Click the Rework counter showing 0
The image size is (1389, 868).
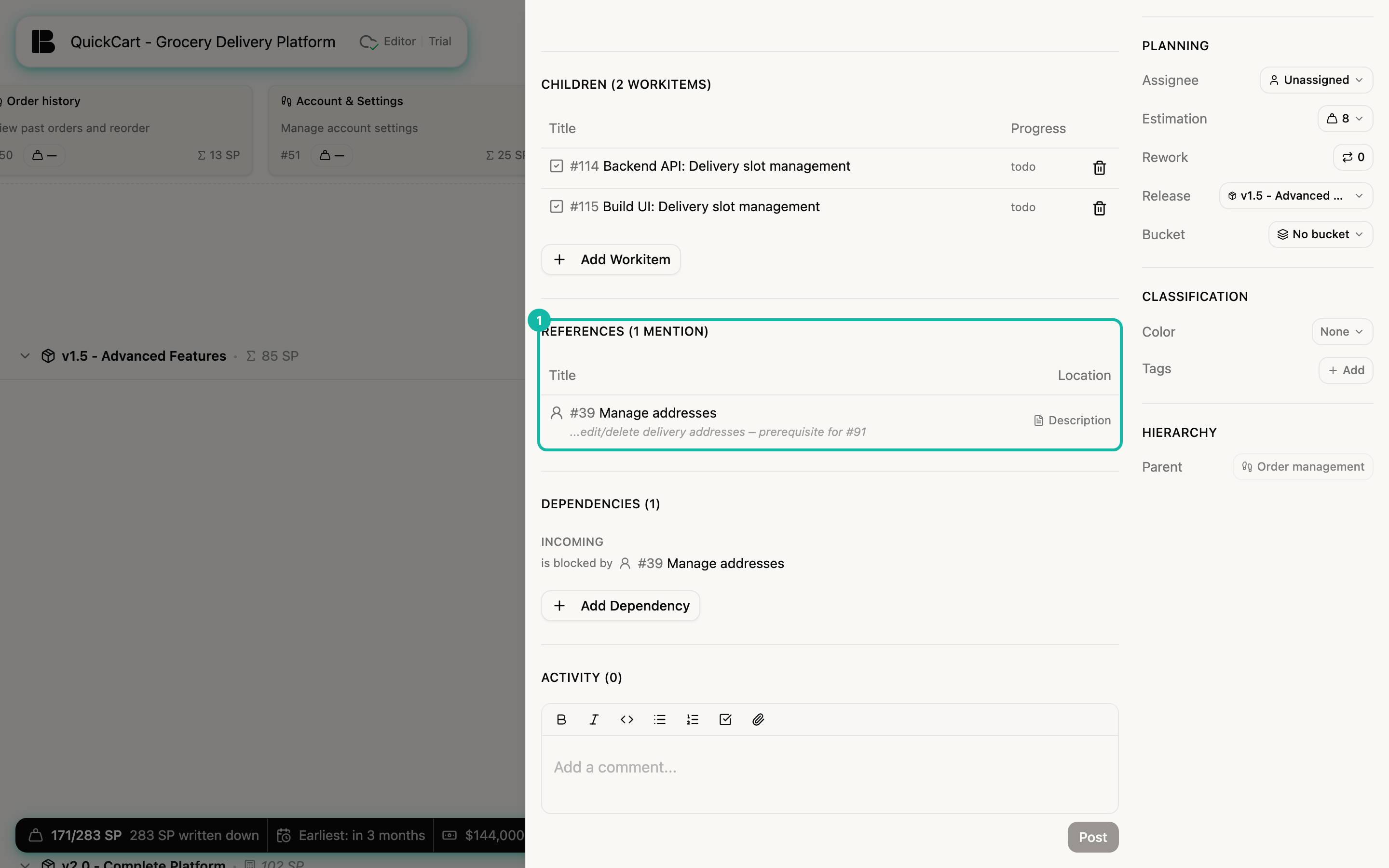(x=1353, y=157)
